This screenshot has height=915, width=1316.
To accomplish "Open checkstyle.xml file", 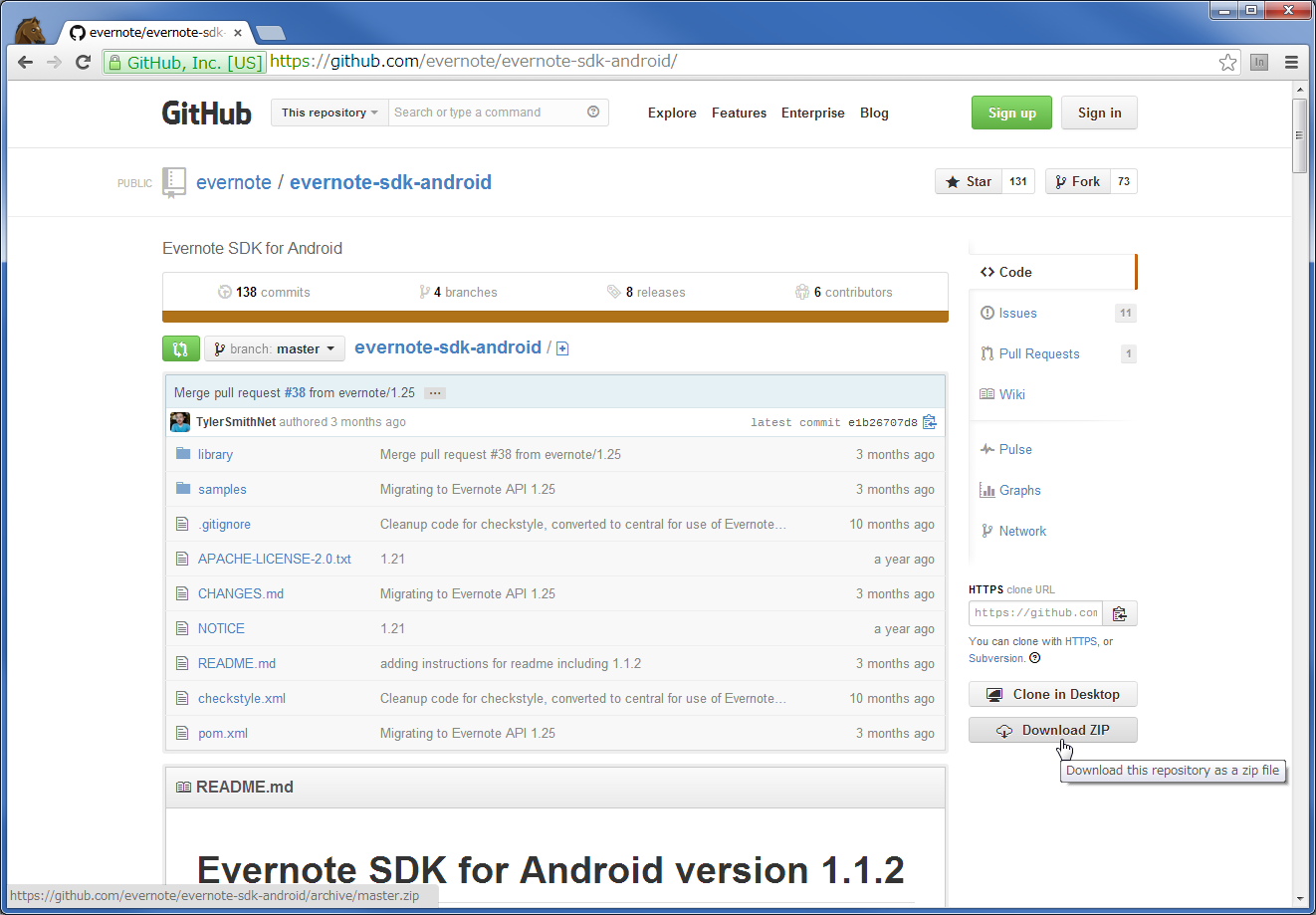I will tap(242, 698).
